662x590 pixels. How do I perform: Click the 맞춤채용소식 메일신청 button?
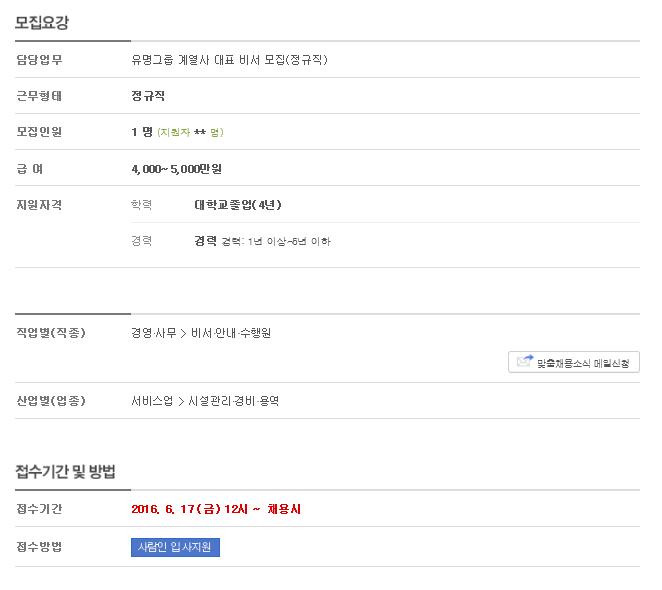[x=583, y=362]
